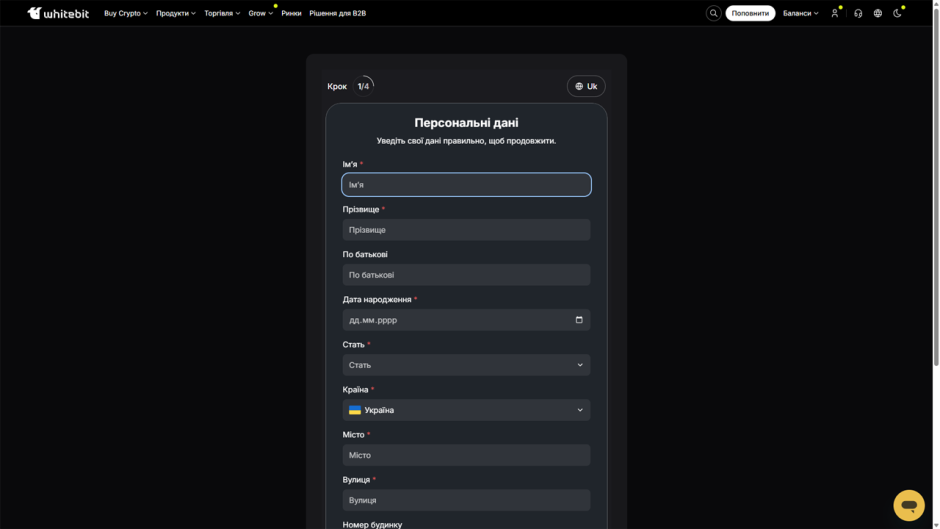Open the globe language icon in header
This screenshot has height=529, width=940.
878,13
